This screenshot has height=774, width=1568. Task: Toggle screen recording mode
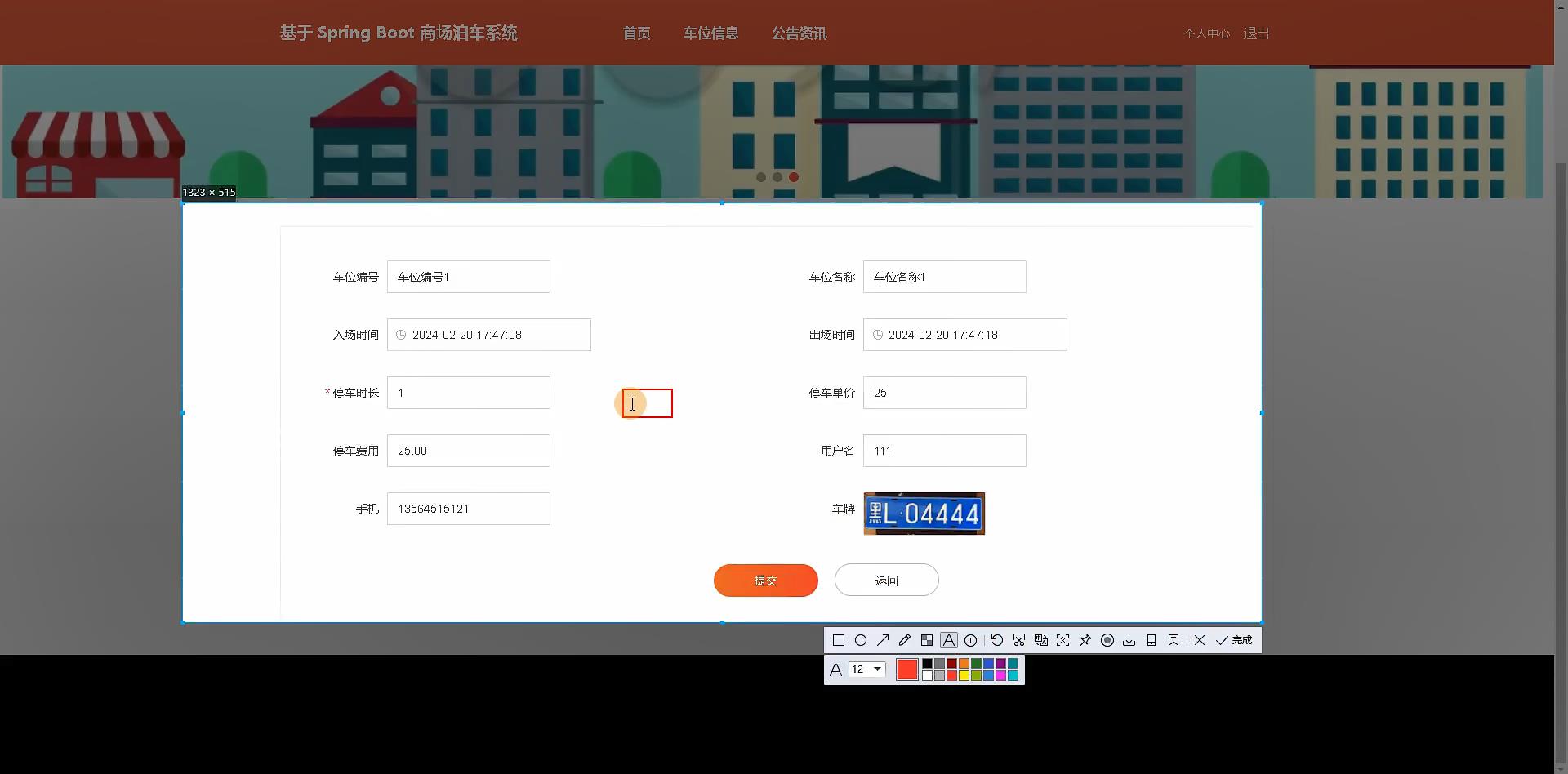point(1107,640)
